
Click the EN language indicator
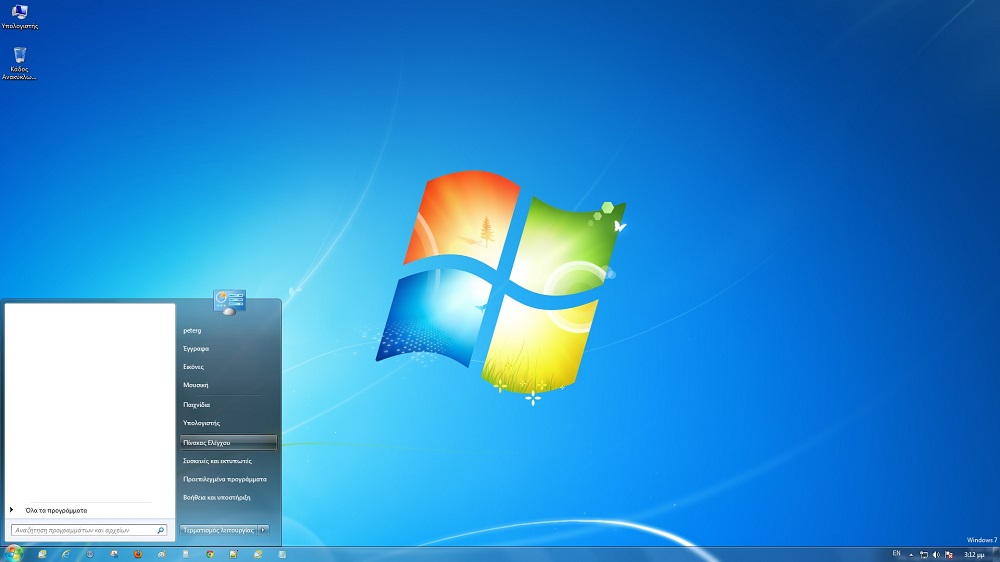click(897, 554)
